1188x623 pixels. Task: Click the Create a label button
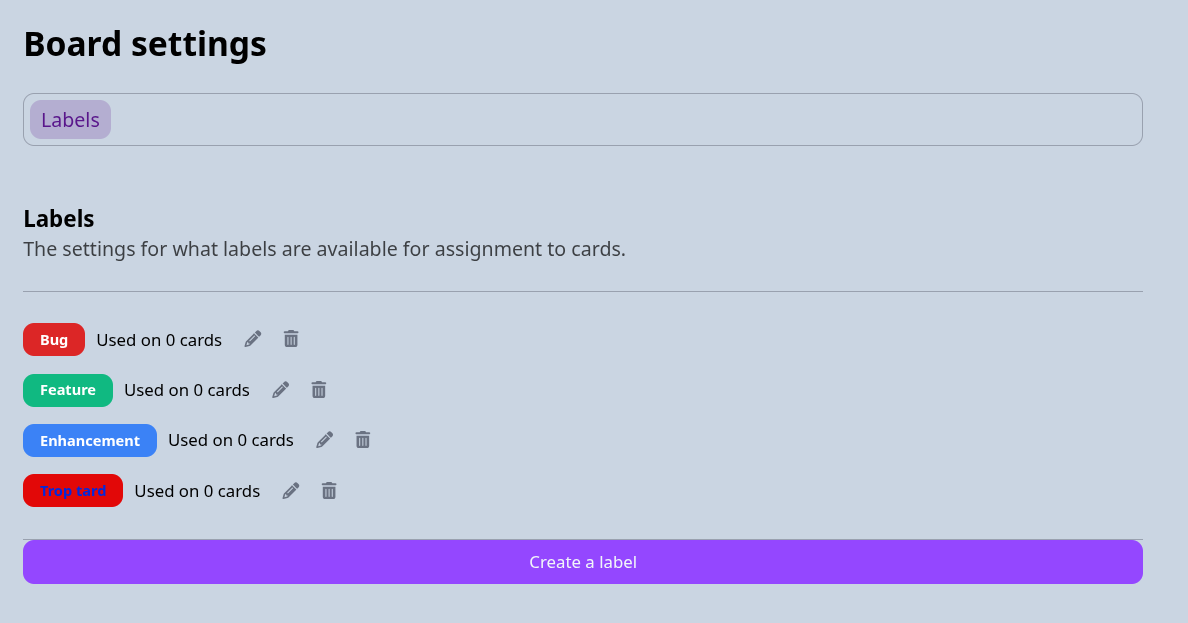(x=583, y=562)
